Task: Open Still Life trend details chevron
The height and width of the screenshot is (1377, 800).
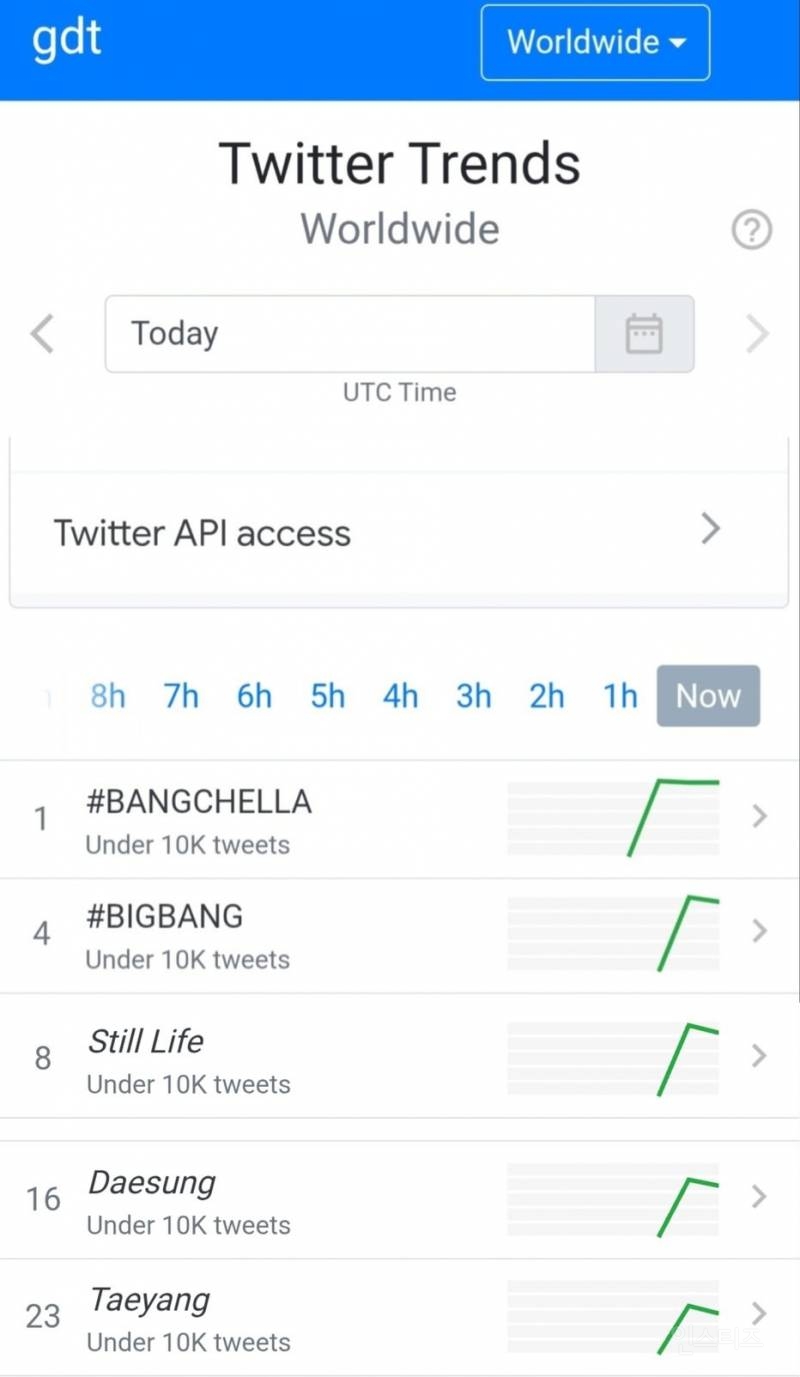Action: 759,1056
